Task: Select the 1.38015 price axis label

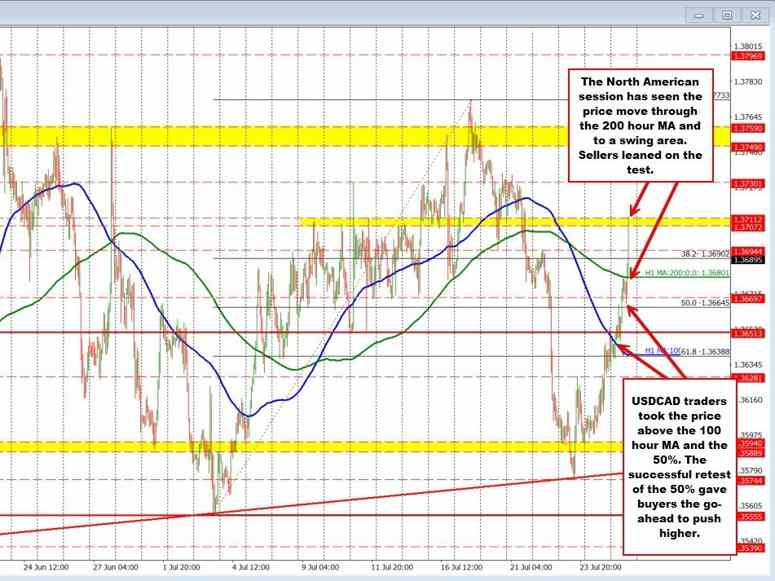Action: [748, 46]
